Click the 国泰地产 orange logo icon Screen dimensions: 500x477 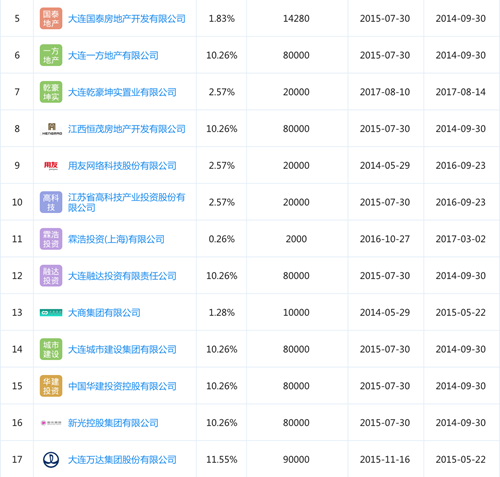(51, 18)
